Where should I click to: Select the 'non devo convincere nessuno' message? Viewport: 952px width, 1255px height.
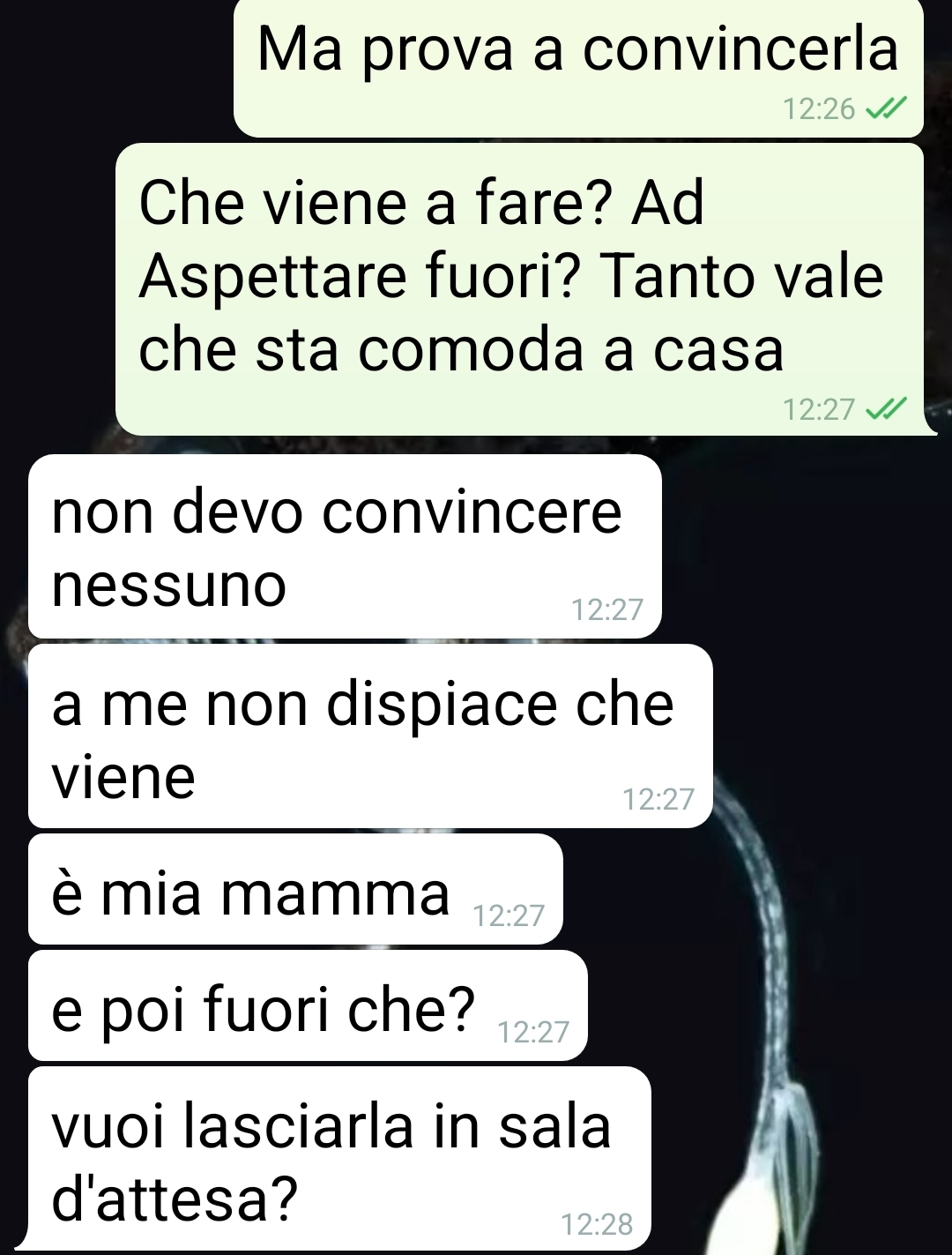click(x=345, y=546)
